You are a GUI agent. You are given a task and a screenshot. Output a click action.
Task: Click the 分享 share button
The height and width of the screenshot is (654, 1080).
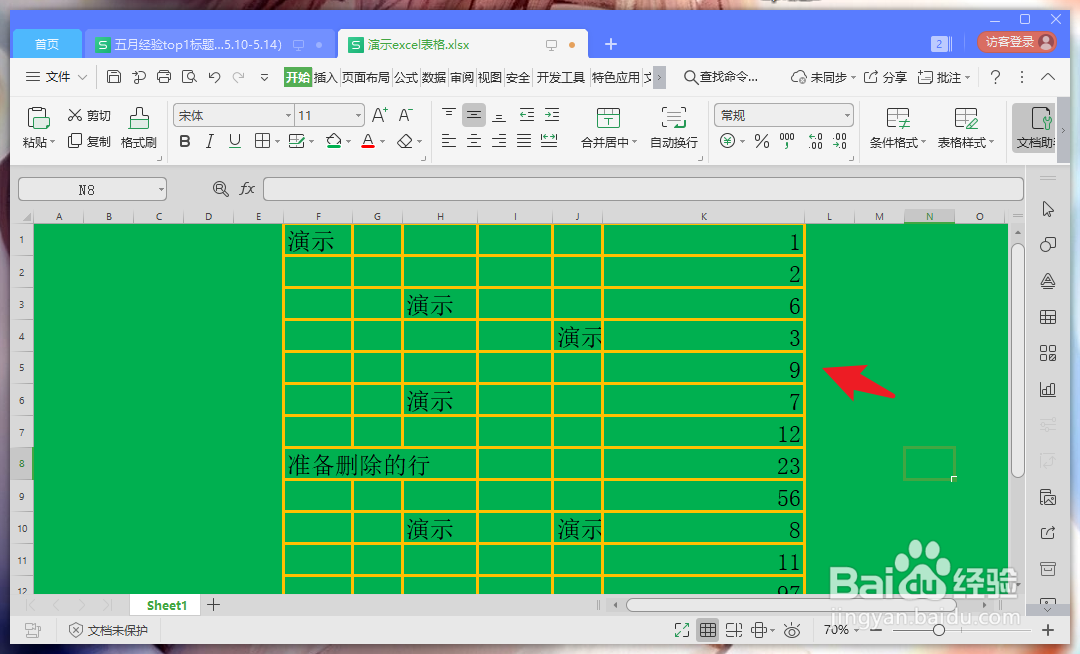886,77
